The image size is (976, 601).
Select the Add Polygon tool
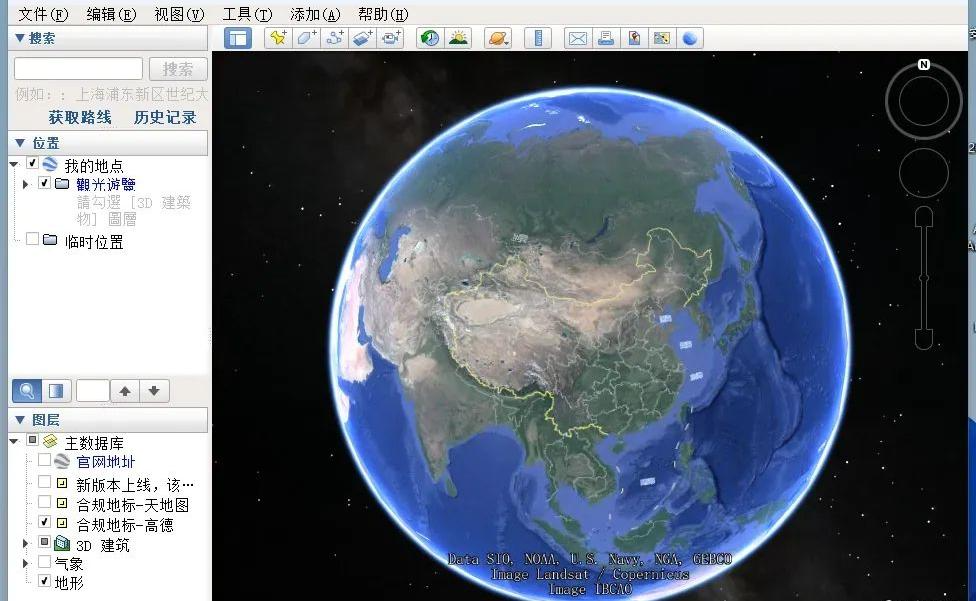306,38
